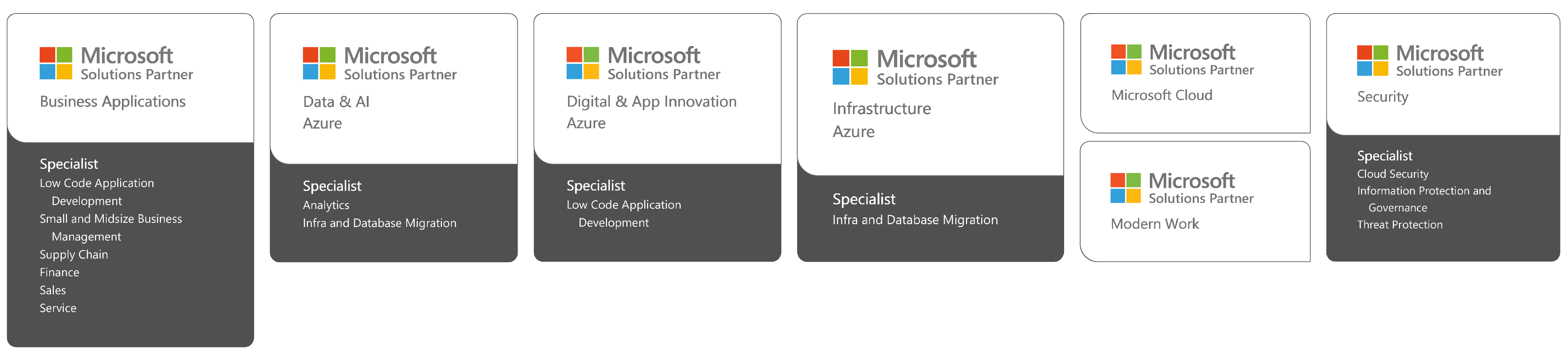Click the Modern Work badge label
Image resolution: width=1568 pixels, height=357 pixels.
(1154, 224)
